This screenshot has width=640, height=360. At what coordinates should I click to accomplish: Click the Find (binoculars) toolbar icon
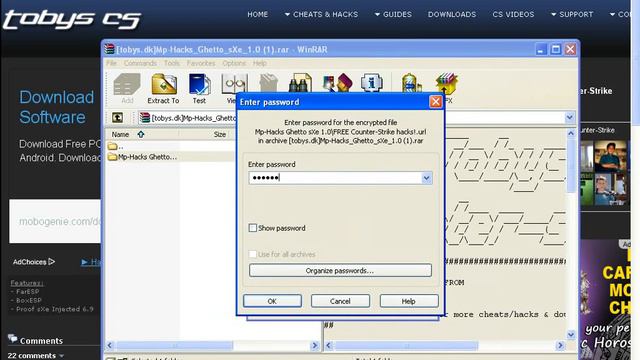pos(300,83)
